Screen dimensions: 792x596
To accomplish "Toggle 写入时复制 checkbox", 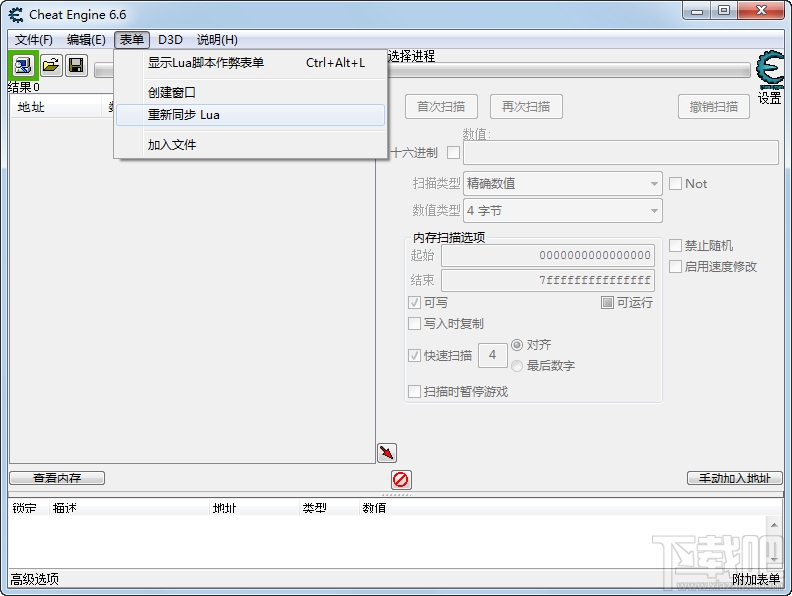I will [414, 323].
